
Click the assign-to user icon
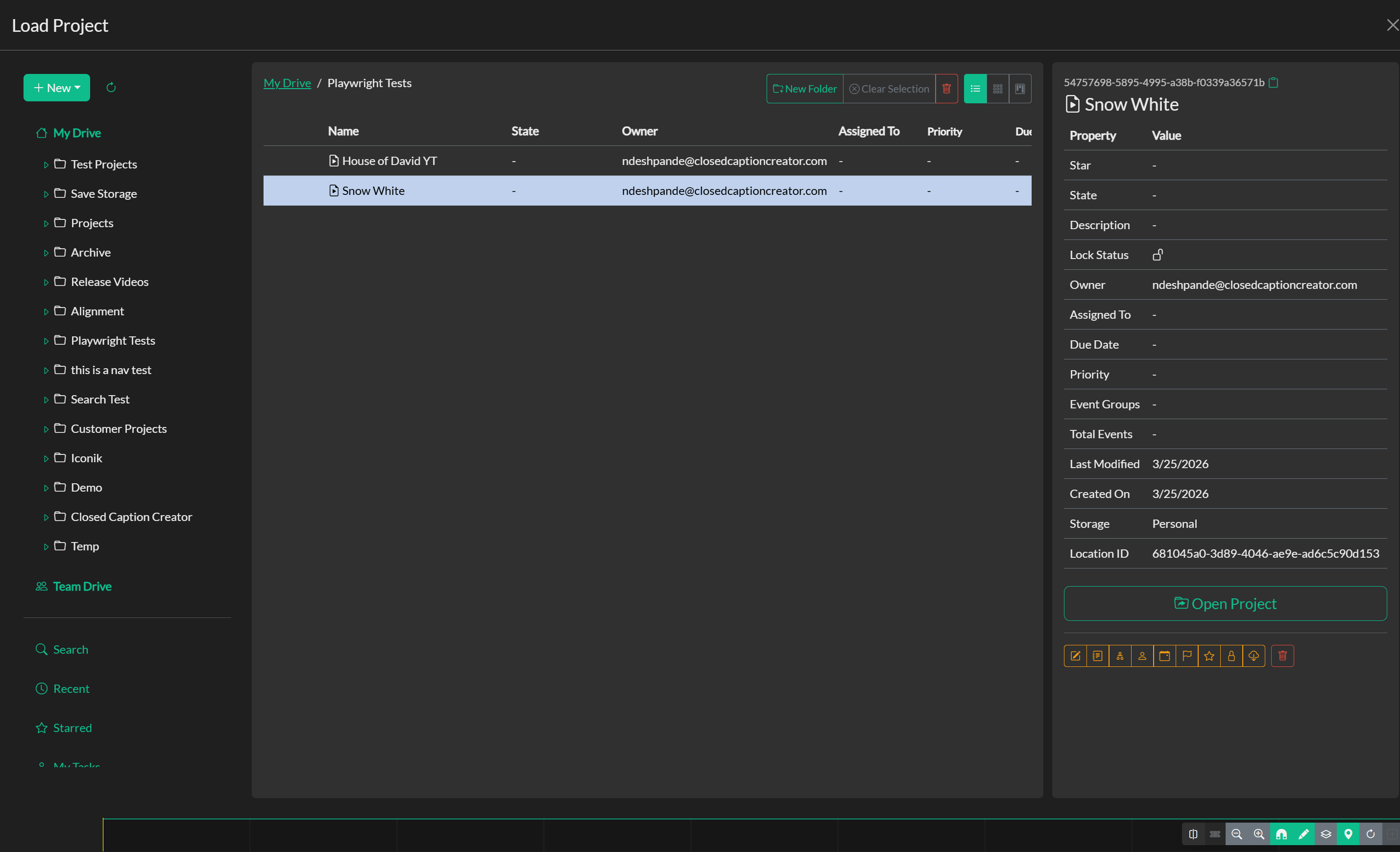pyautogui.click(x=1142, y=656)
